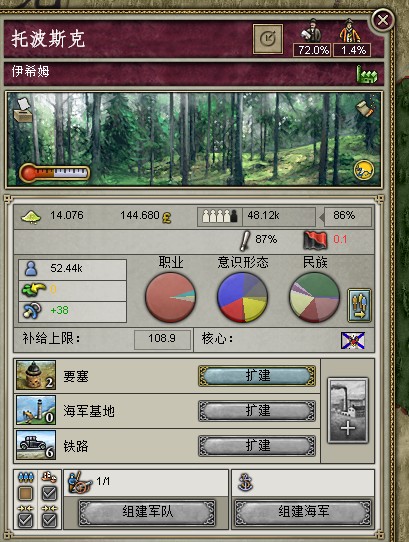Click 扩建 button for 海军基地
409x542 pixels.
pyautogui.click(x=257, y=411)
